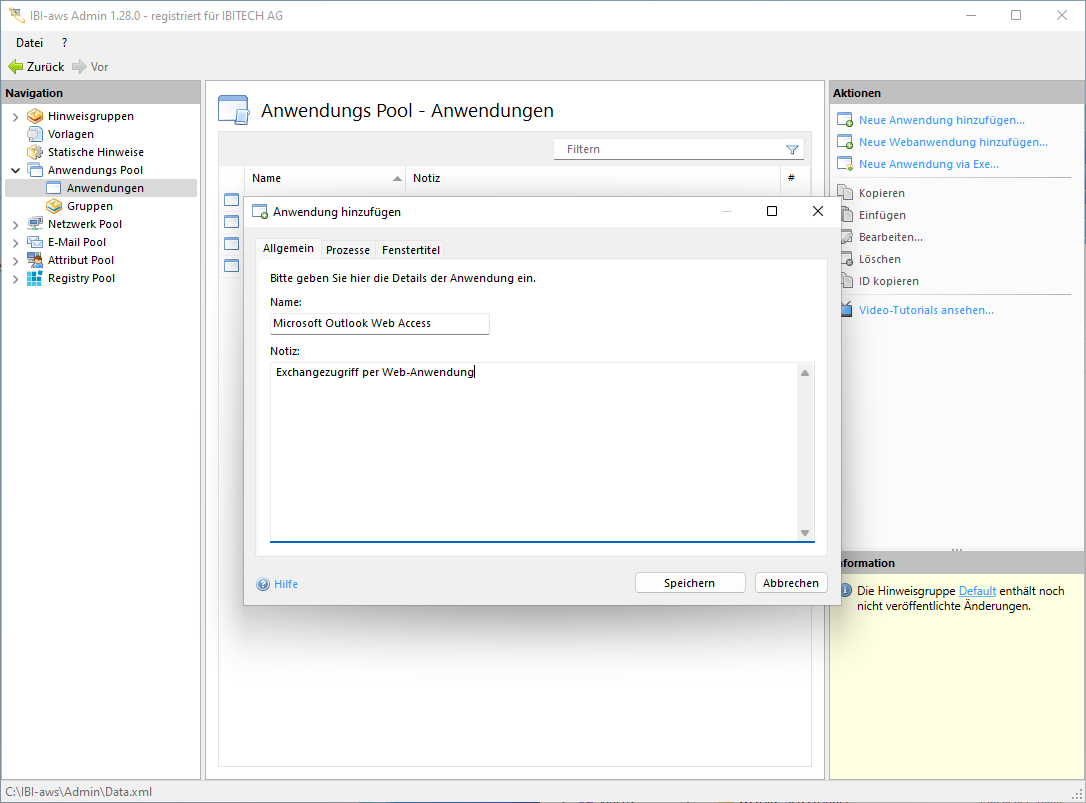
Task: Click the green Zurück back arrow icon
Action: tap(15, 67)
